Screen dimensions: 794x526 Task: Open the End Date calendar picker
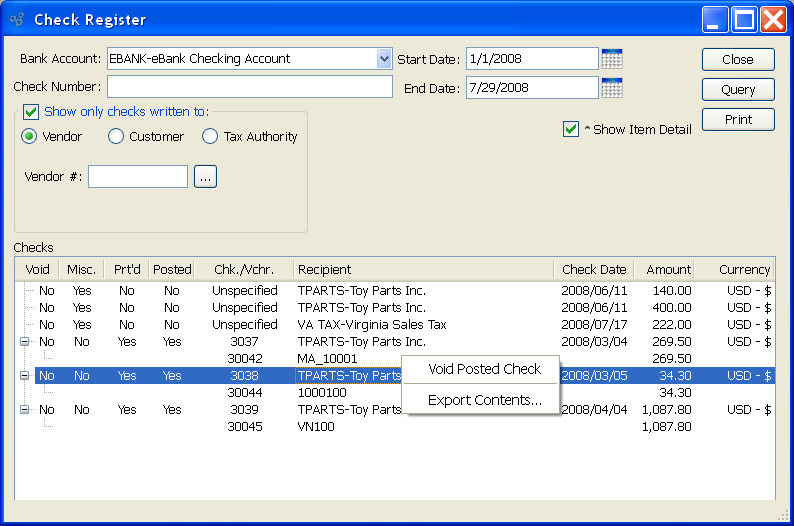612,88
